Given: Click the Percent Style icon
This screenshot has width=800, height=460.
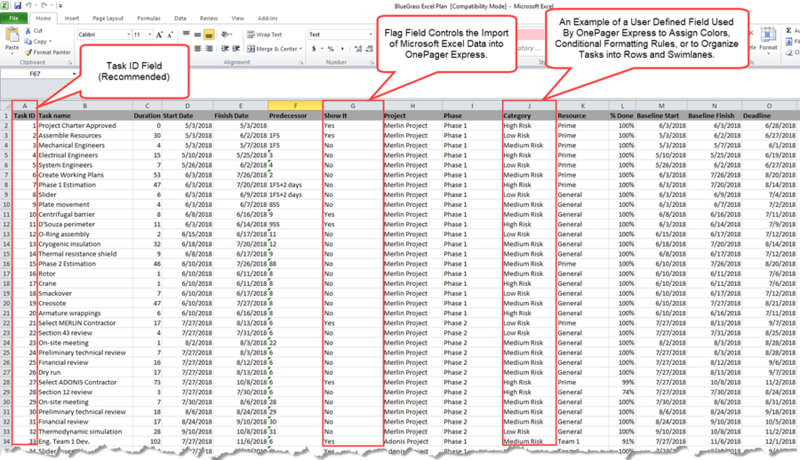Looking at the screenshot, I should 331,49.
